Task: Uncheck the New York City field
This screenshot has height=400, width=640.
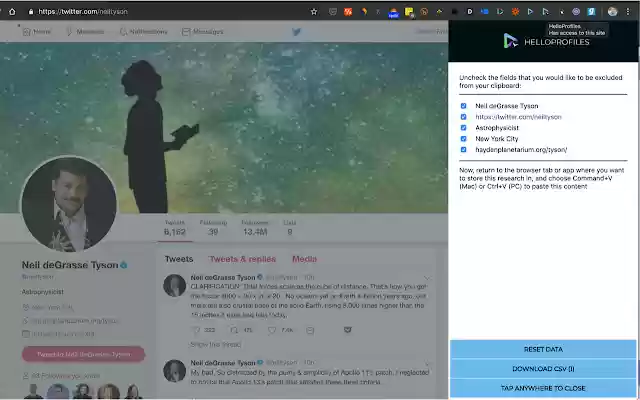Action: pos(463,139)
